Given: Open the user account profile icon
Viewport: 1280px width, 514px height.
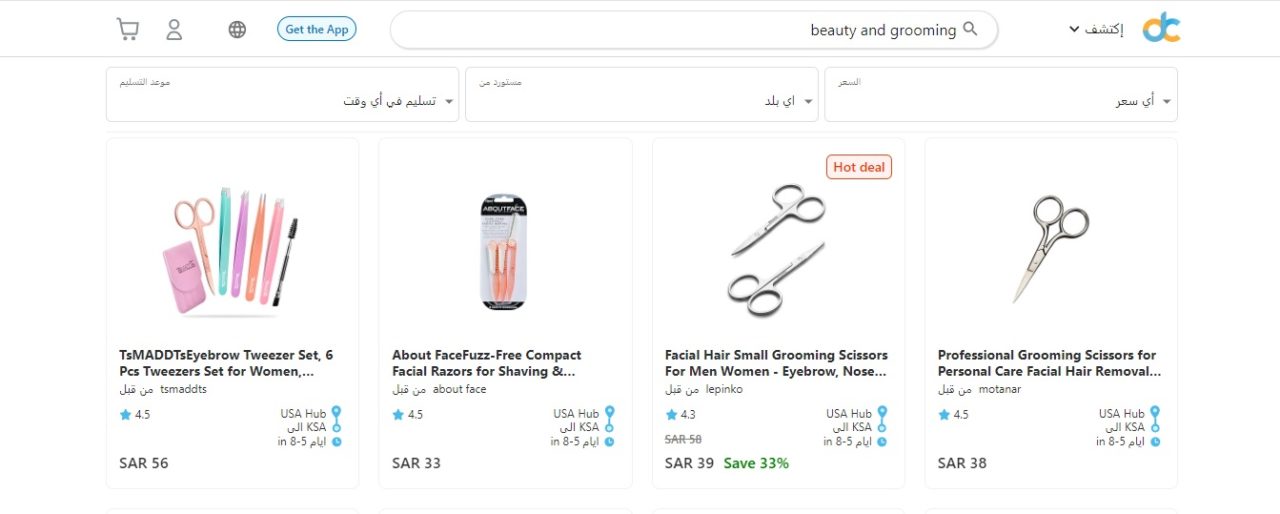Looking at the screenshot, I should (x=174, y=30).
